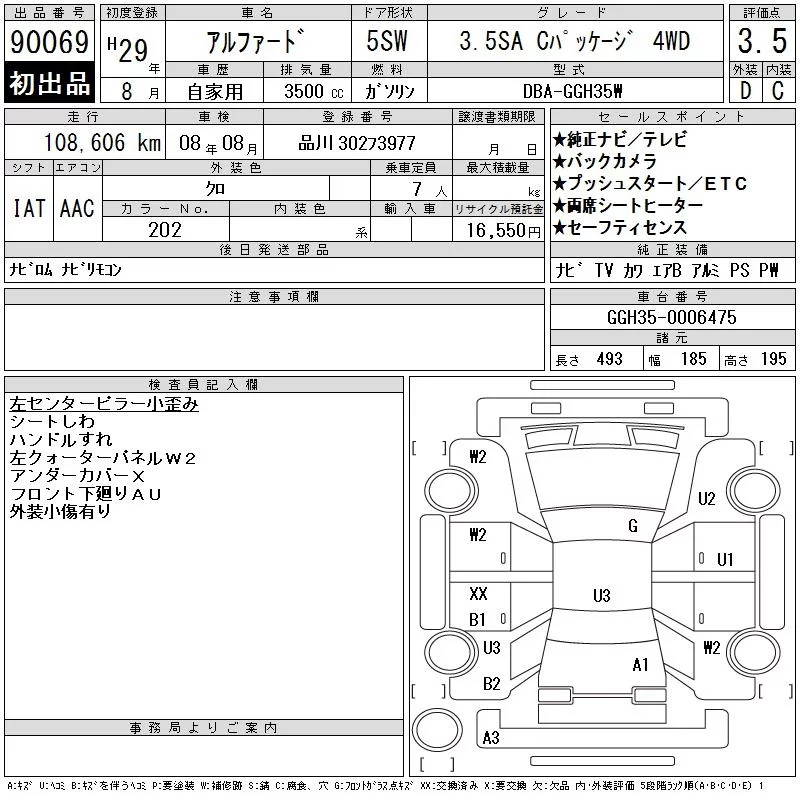Viewport: 800px width, 800px height.
Task: Click the seating capacity 7 人
Action: (430, 190)
